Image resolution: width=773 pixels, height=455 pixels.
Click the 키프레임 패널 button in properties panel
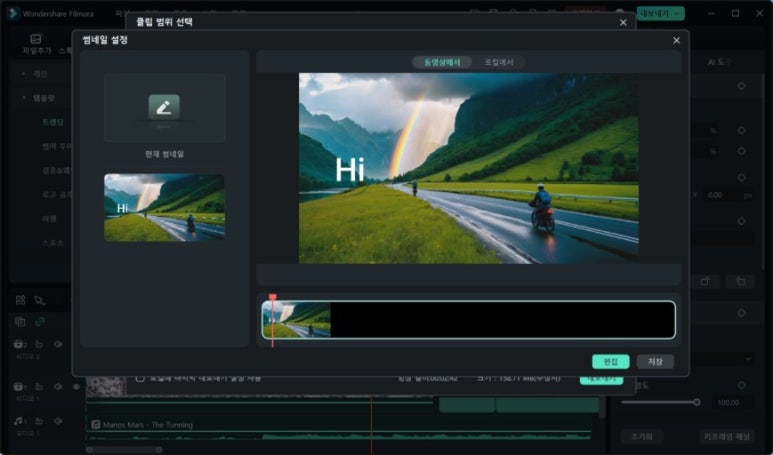tap(727, 436)
